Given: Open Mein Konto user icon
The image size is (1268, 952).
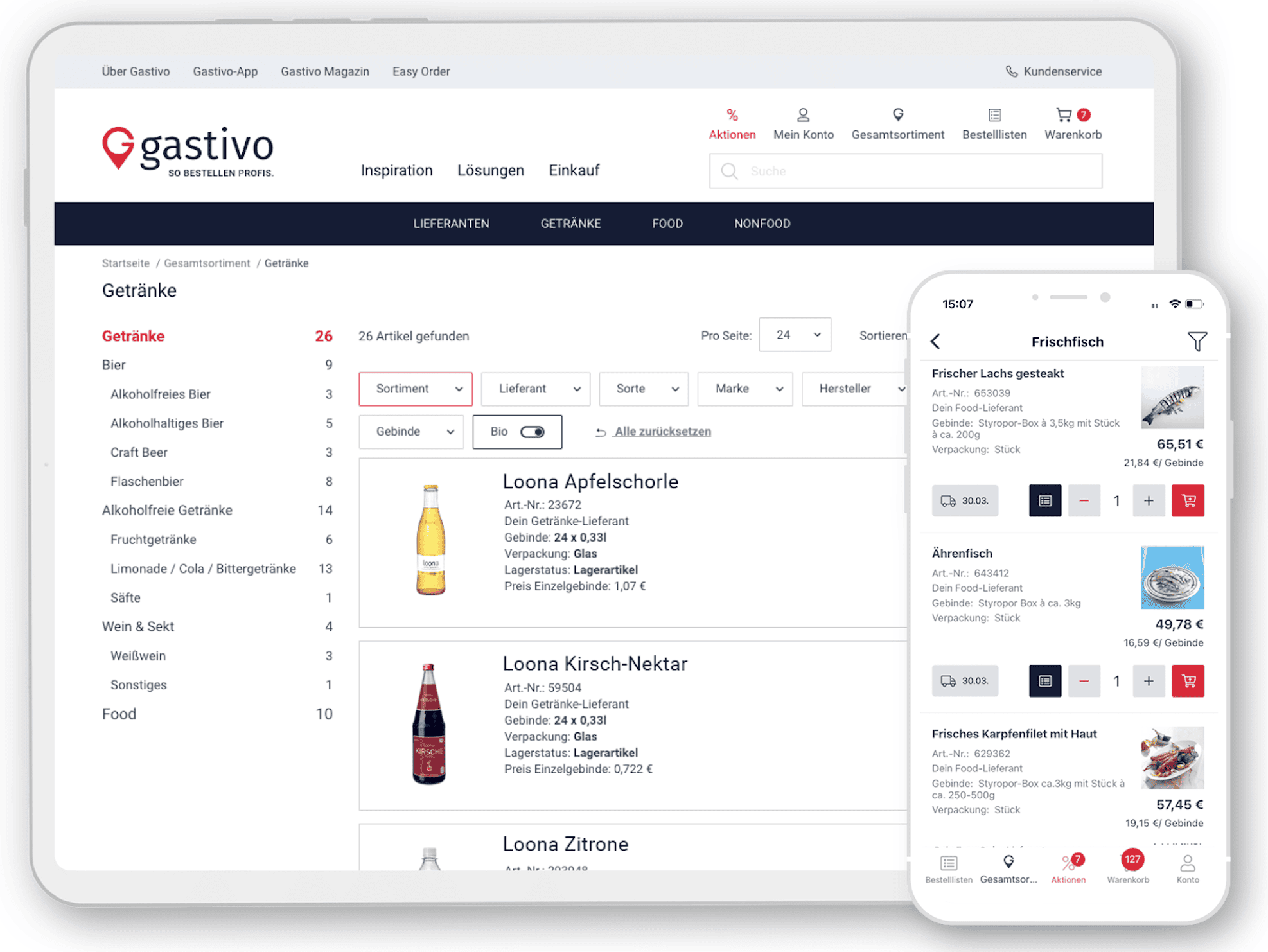Looking at the screenshot, I should pyautogui.click(x=803, y=116).
